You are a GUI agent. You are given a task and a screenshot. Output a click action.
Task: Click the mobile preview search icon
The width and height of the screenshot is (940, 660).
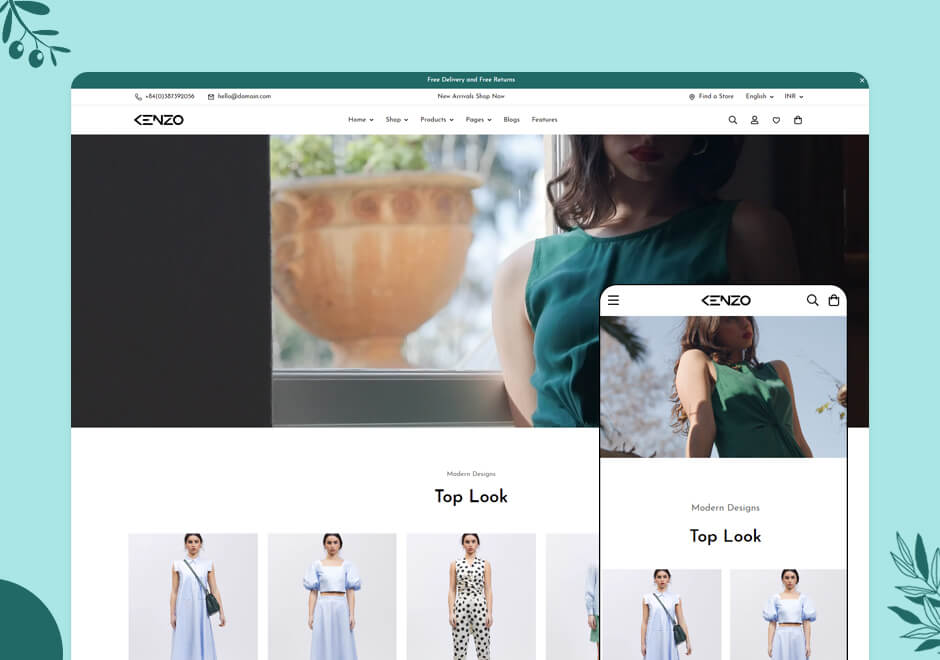812,300
